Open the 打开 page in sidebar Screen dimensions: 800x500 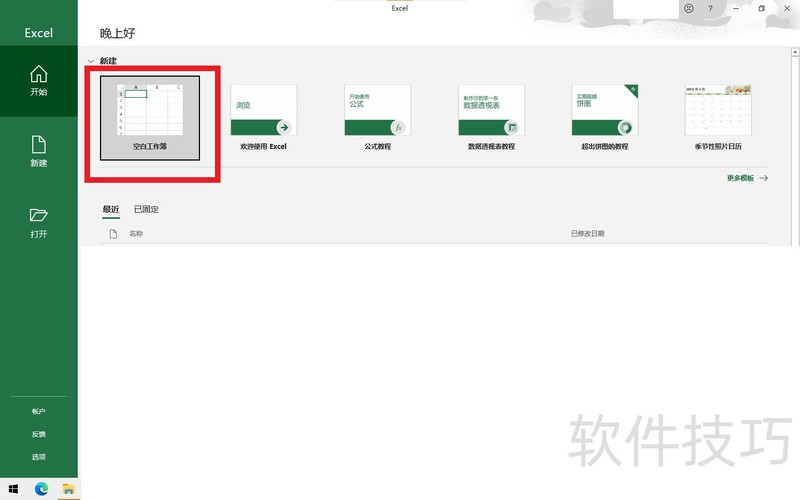click(39, 223)
